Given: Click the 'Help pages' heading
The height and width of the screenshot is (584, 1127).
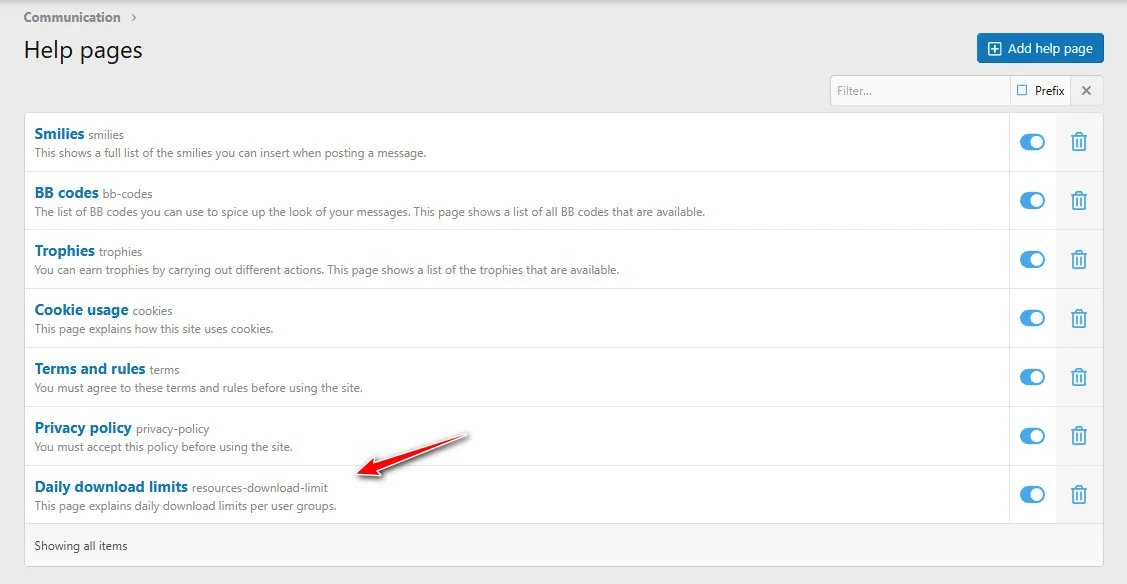Looking at the screenshot, I should pyautogui.click(x=83, y=50).
